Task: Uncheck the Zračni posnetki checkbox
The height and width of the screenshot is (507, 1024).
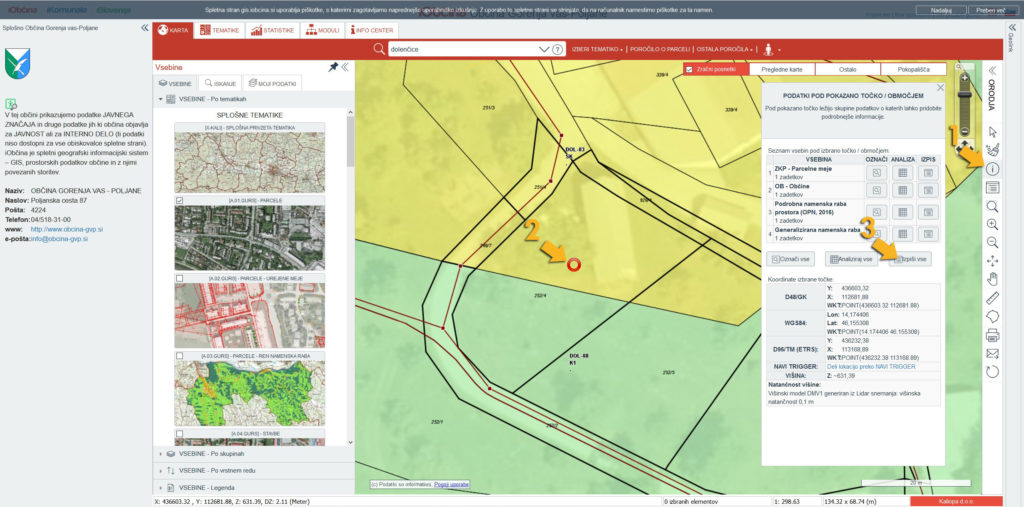Action: pyautogui.click(x=689, y=69)
